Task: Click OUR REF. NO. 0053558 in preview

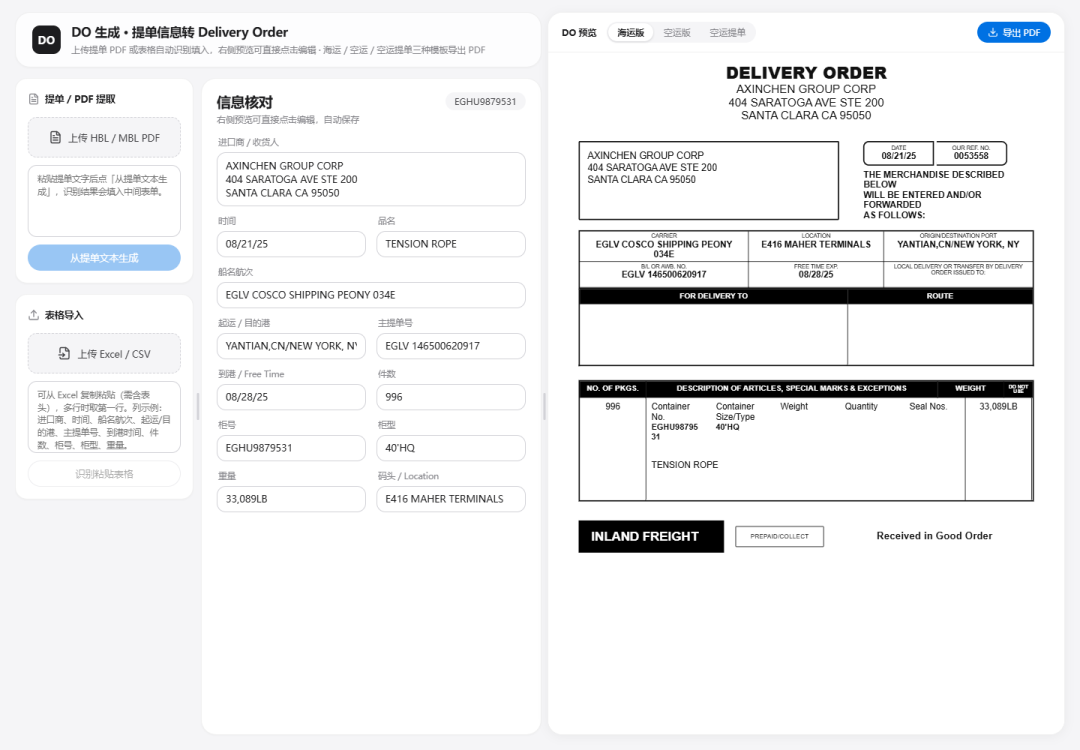Action: coord(970,153)
